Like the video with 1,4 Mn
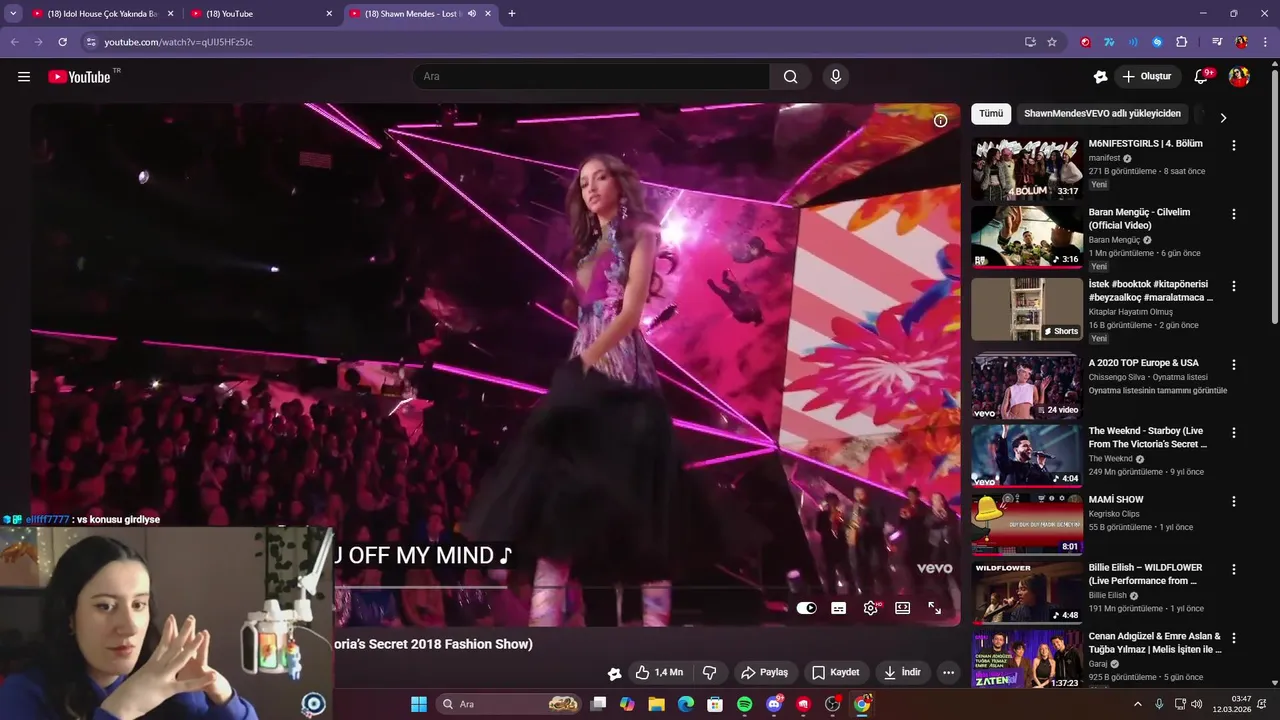The width and height of the screenshot is (1280, 720). click(659, 673)
